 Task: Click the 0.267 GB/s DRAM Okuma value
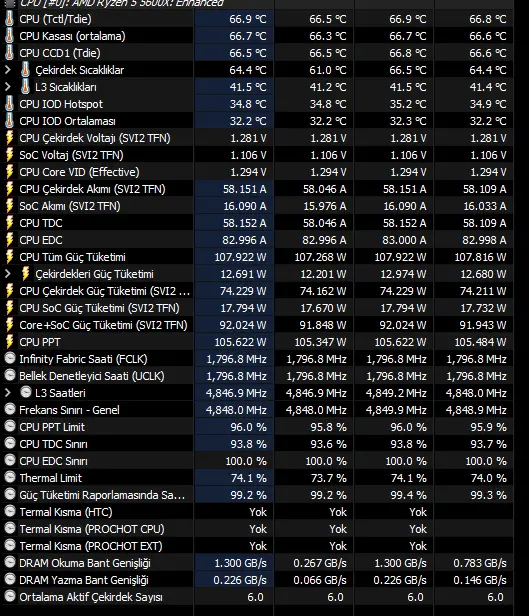tap(320, 563)
